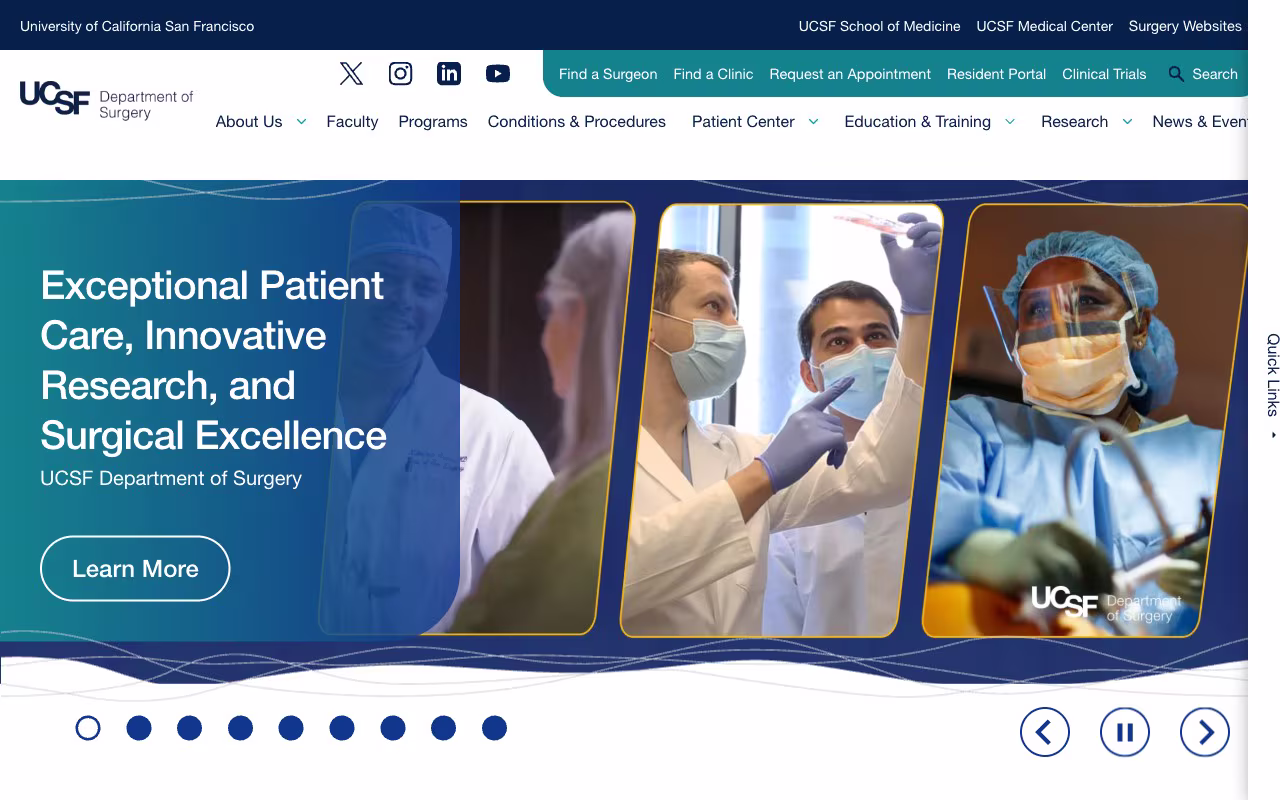Select the ninth slide indicator dot

tap(494, 728)
